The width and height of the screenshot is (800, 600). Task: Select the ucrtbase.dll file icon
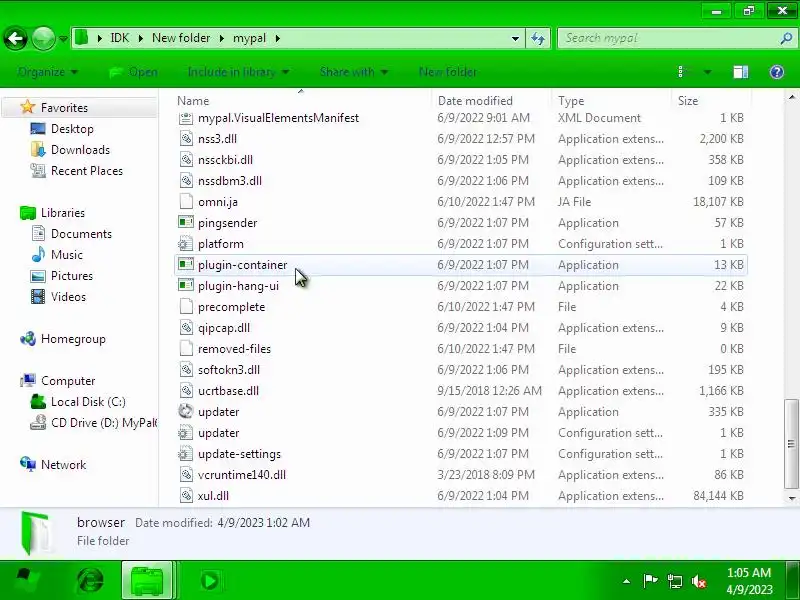tap(186, 391)
